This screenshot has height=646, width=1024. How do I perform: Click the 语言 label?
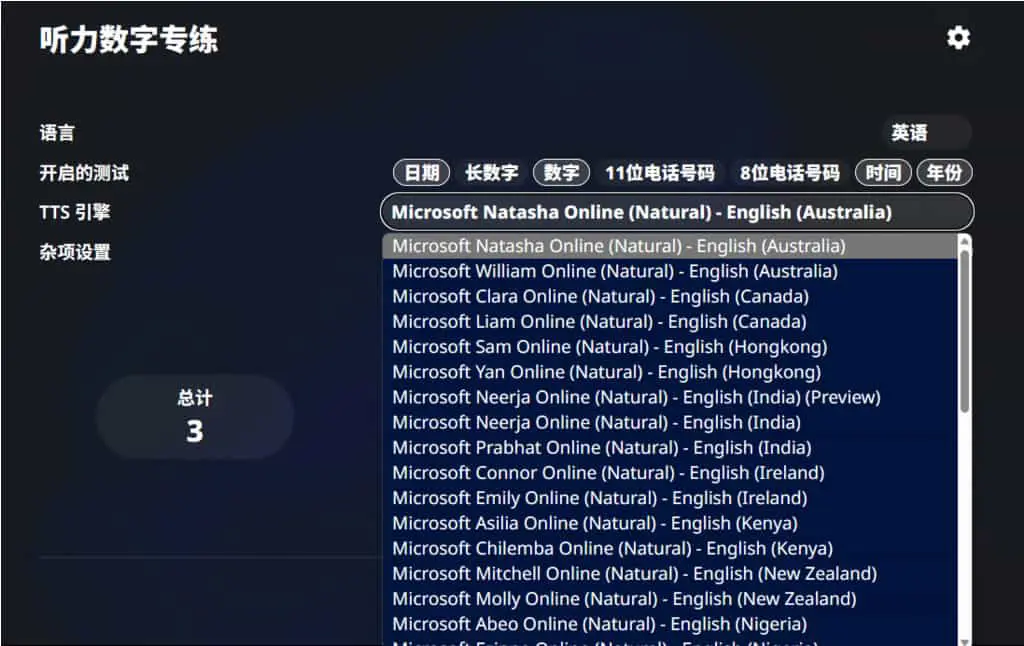(57, 133)
